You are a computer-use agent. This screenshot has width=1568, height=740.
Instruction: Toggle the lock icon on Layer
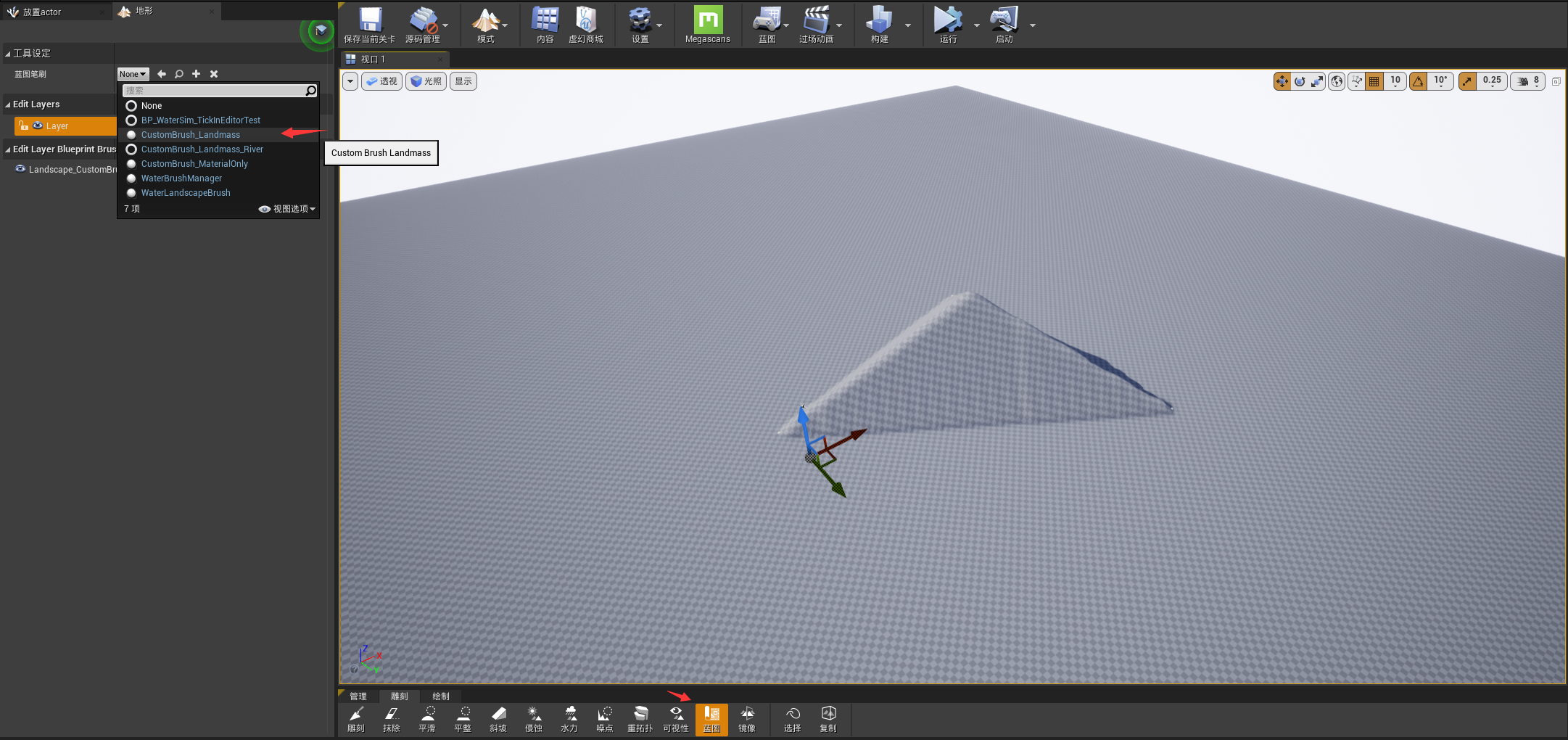[23, 126]
